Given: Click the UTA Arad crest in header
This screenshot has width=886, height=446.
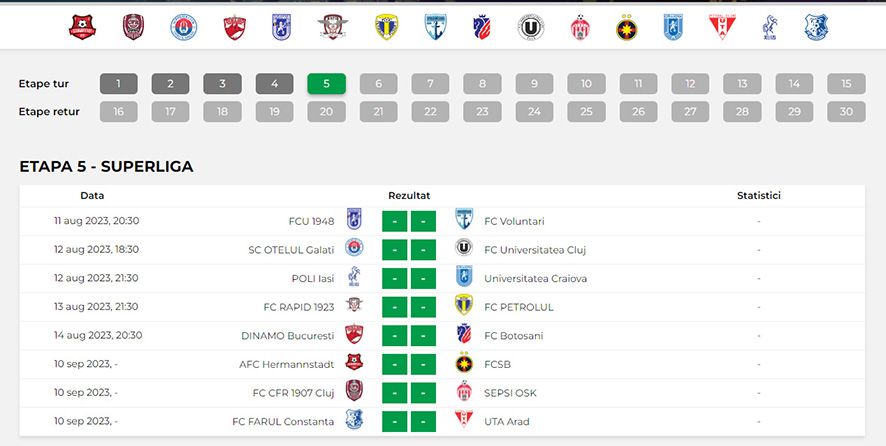Looking at the screenshot, I should coord(722,27).
